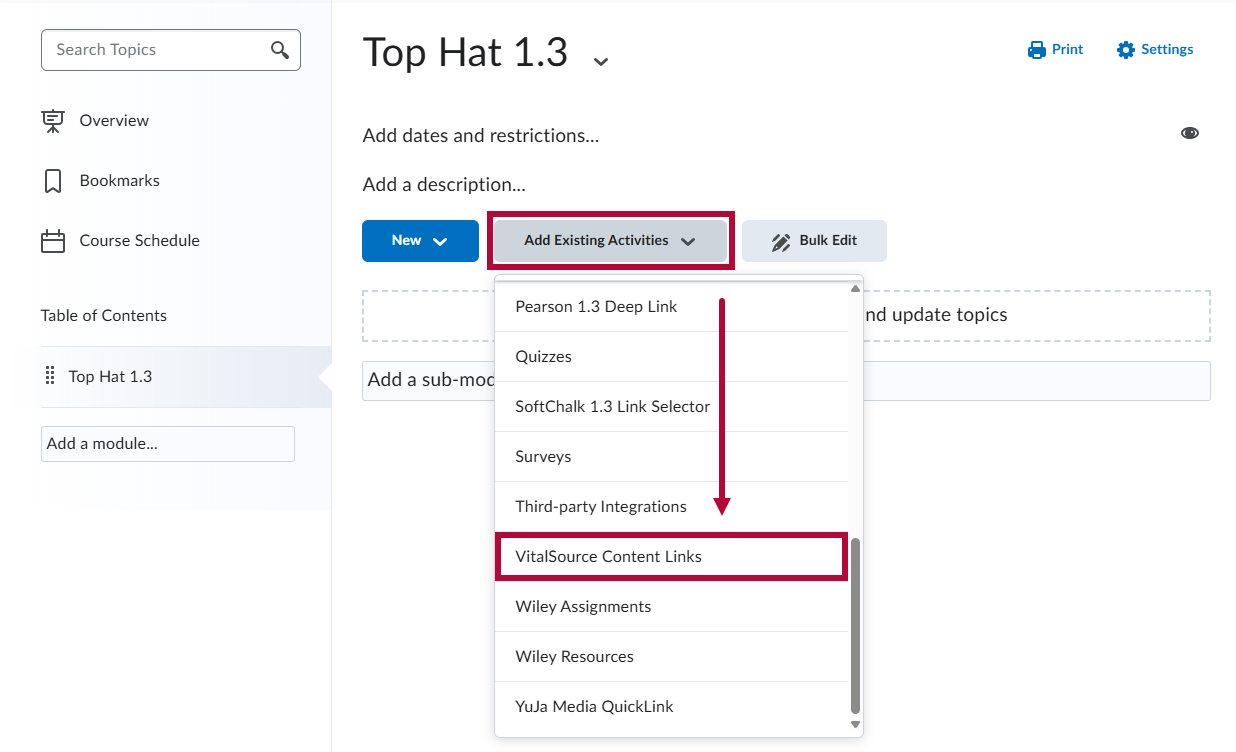Image resolution: width=1236 pixels, height=752 pixels.
Task: Select Wiley Assignments menu item
Action: (x=672, y=607)
